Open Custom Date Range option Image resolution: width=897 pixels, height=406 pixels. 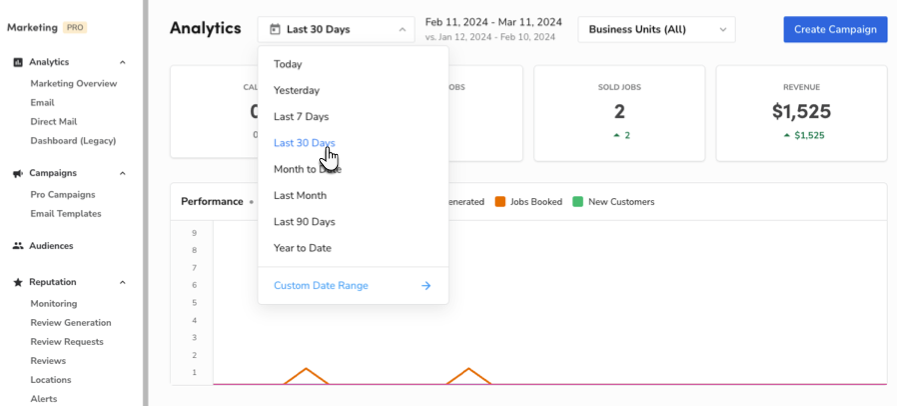(353, 285)
